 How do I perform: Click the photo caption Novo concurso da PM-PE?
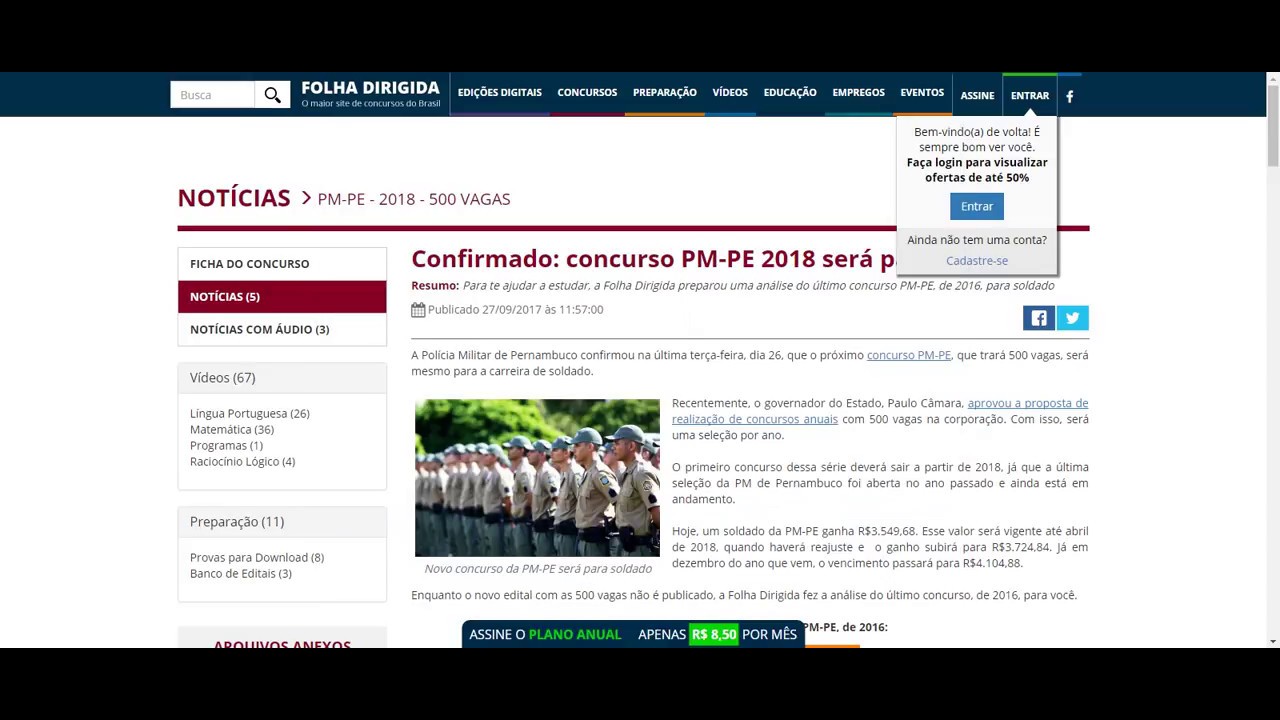pyautogui.click(x=538, y=568)
